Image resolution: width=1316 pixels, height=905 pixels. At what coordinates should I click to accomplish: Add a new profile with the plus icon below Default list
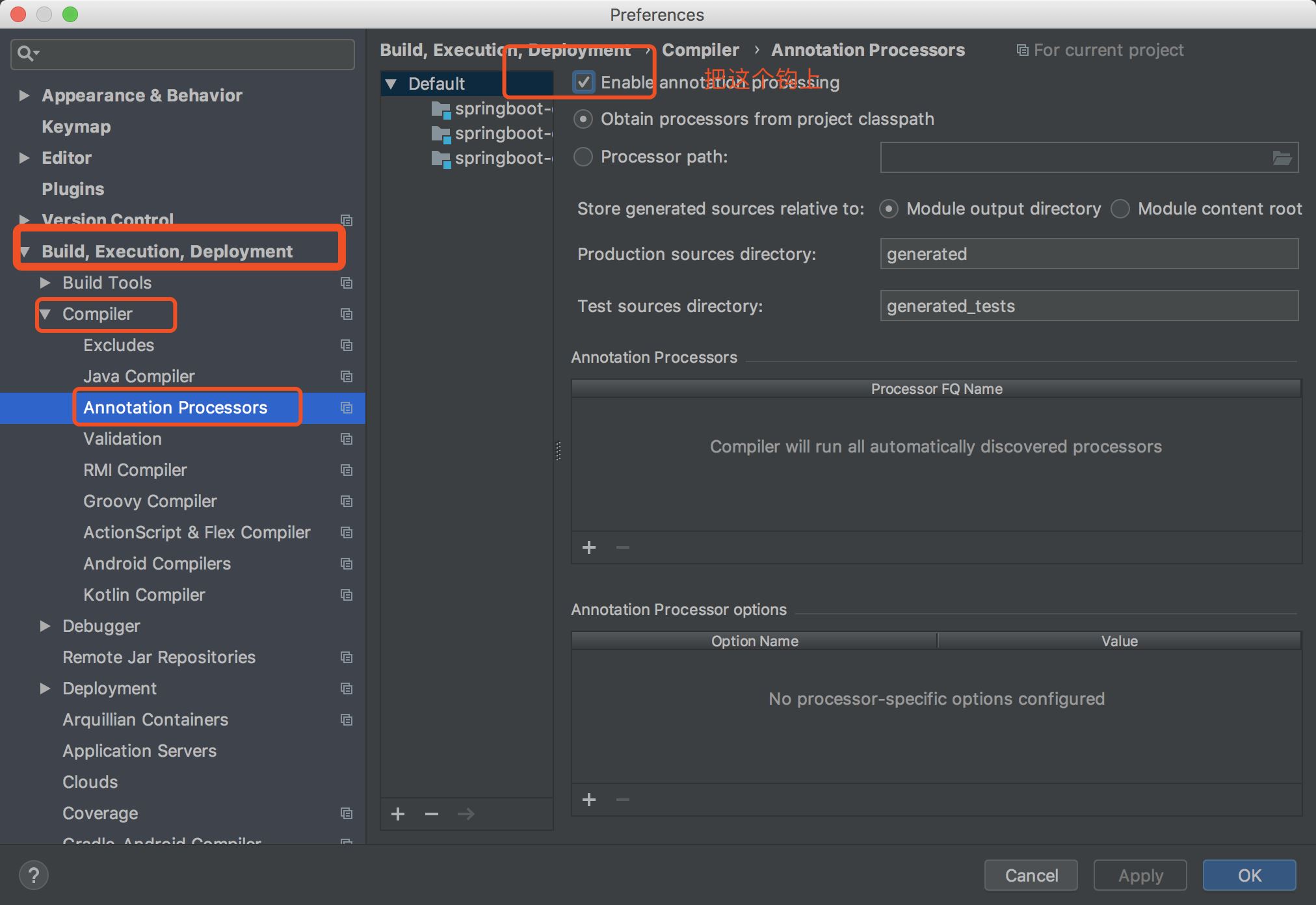[x=398, y=813]
